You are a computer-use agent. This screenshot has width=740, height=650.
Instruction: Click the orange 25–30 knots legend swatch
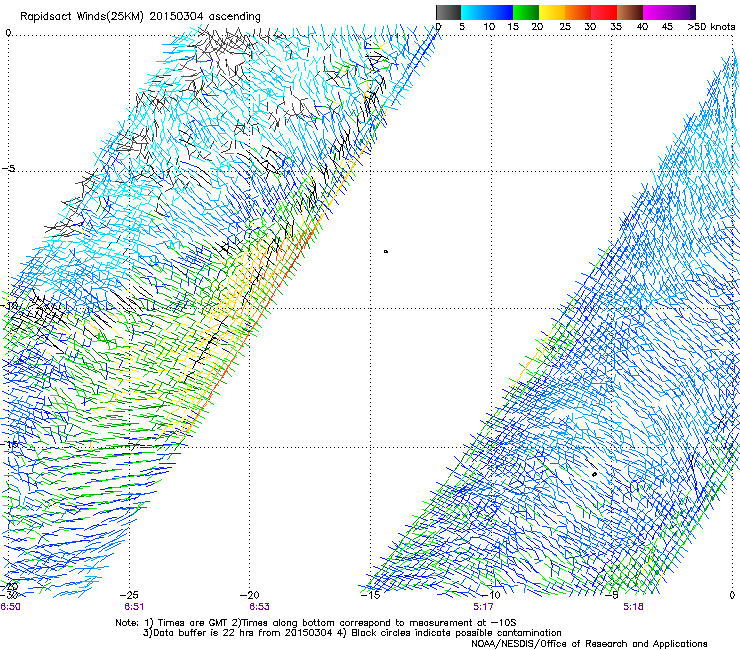[x=578, y=12]
